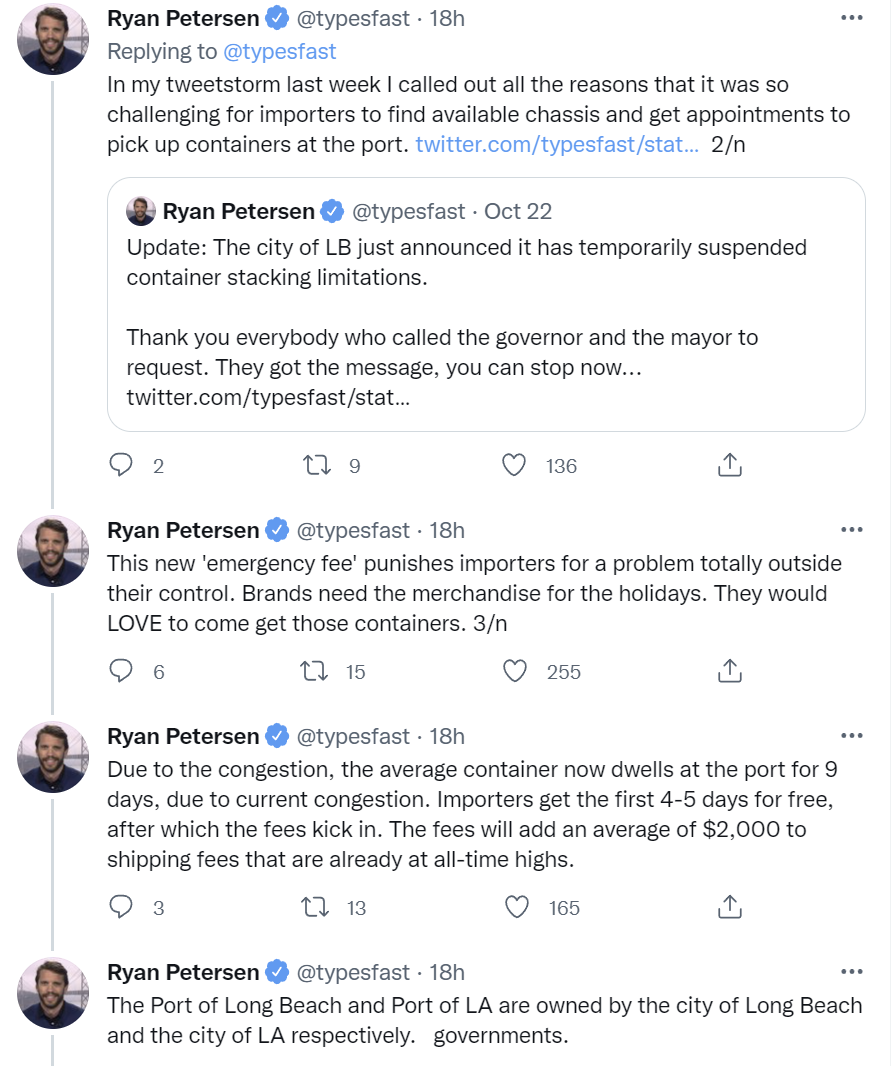Retweet the 'emergency fee' tweet
894x1066 pixels.
click(x=315, y=671)
